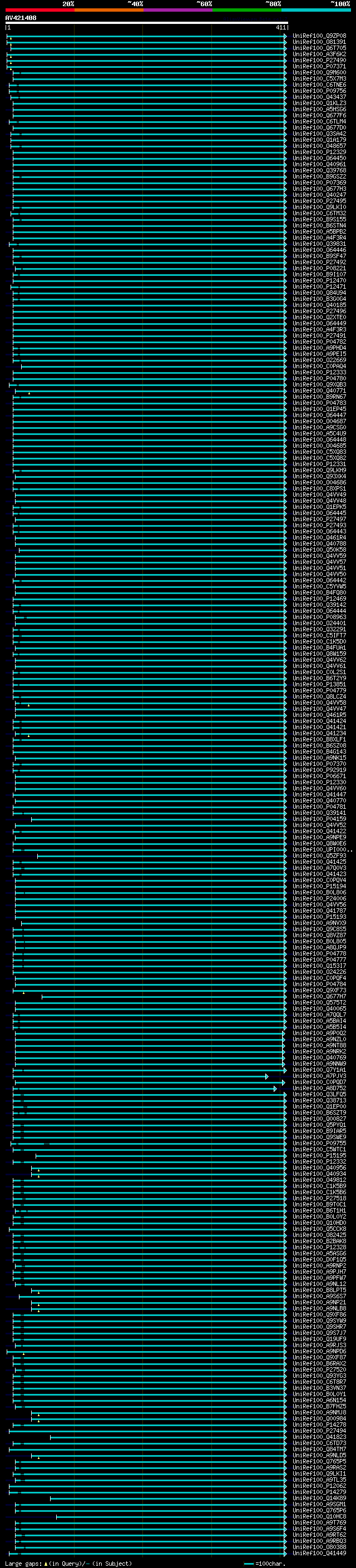356x1568 pixels.
Task: Select hit UniRef100_B3VN37
Action: click(x=319, y=1388)
